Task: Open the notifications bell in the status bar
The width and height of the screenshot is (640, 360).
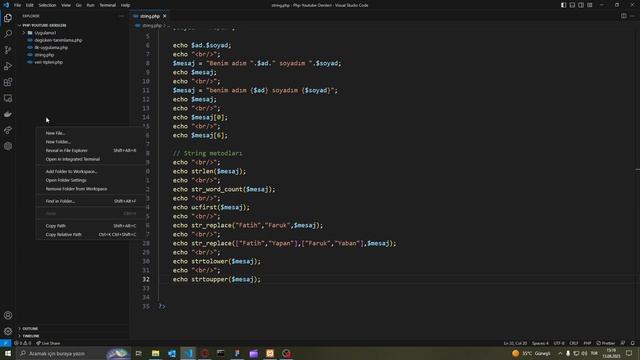Action: point(632,343)
